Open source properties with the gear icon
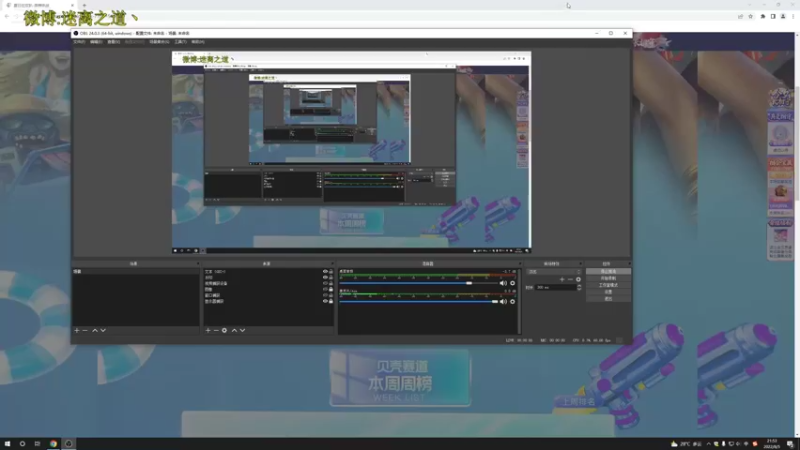This screenshot has height=450, width=800. [x=224, y=331]
